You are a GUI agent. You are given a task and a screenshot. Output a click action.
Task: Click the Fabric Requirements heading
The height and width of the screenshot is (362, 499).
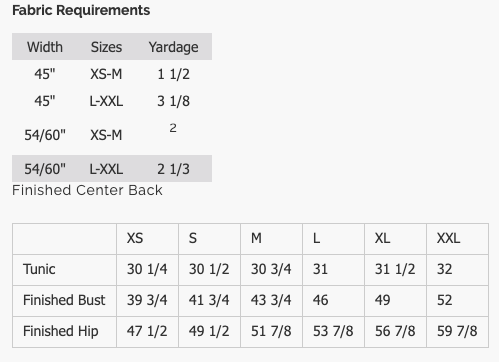coord(81,11)
